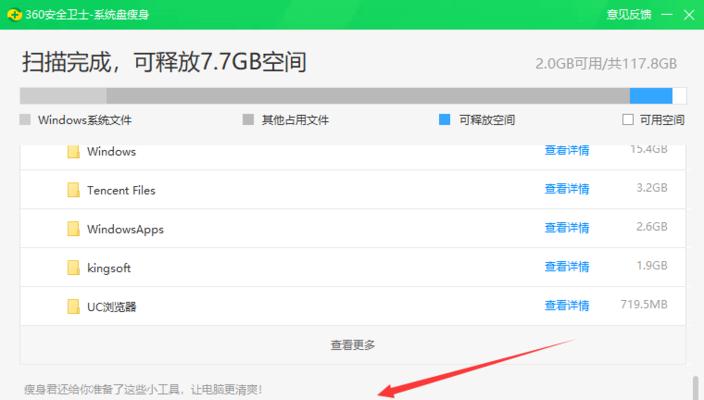Click the 瘦身君 small tools hint text
This screenshot has height=400, width=704.
(x=143, y=389)
